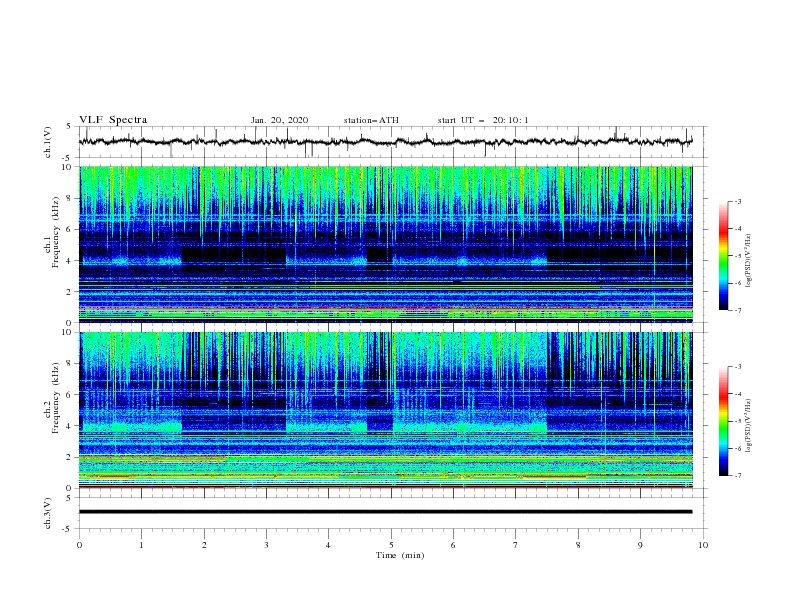Click the "ch.3(V)" axis label
Screen dimensions: 792x612
click(x=48, y=513)
